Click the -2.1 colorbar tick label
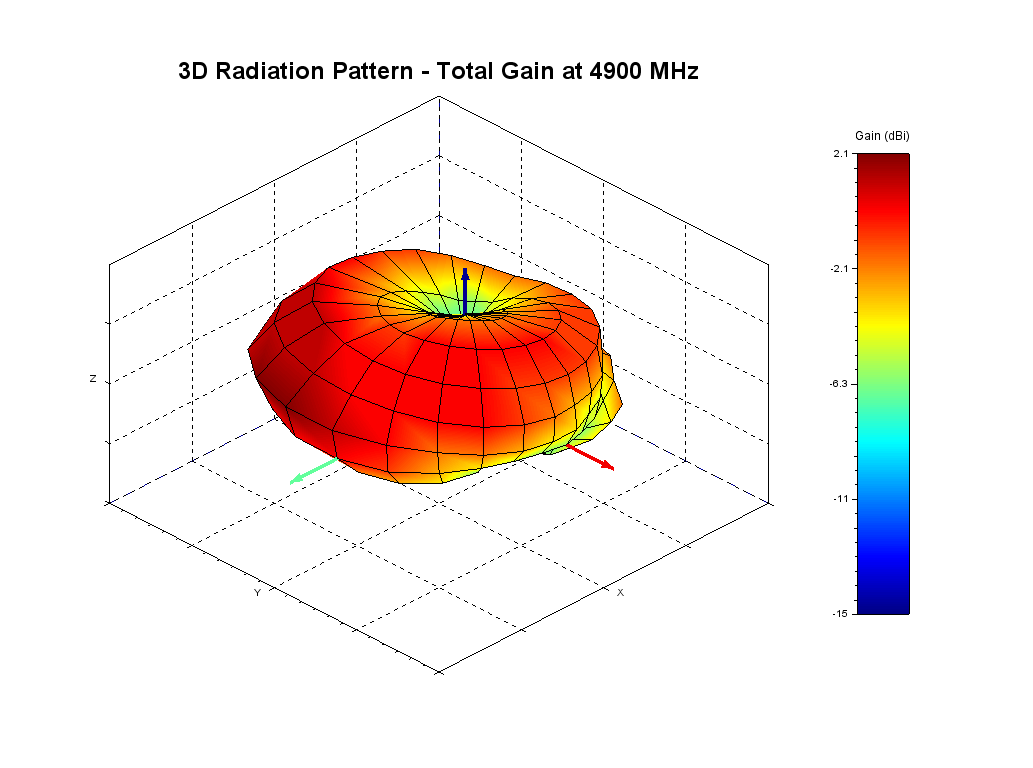 point(840,268)
